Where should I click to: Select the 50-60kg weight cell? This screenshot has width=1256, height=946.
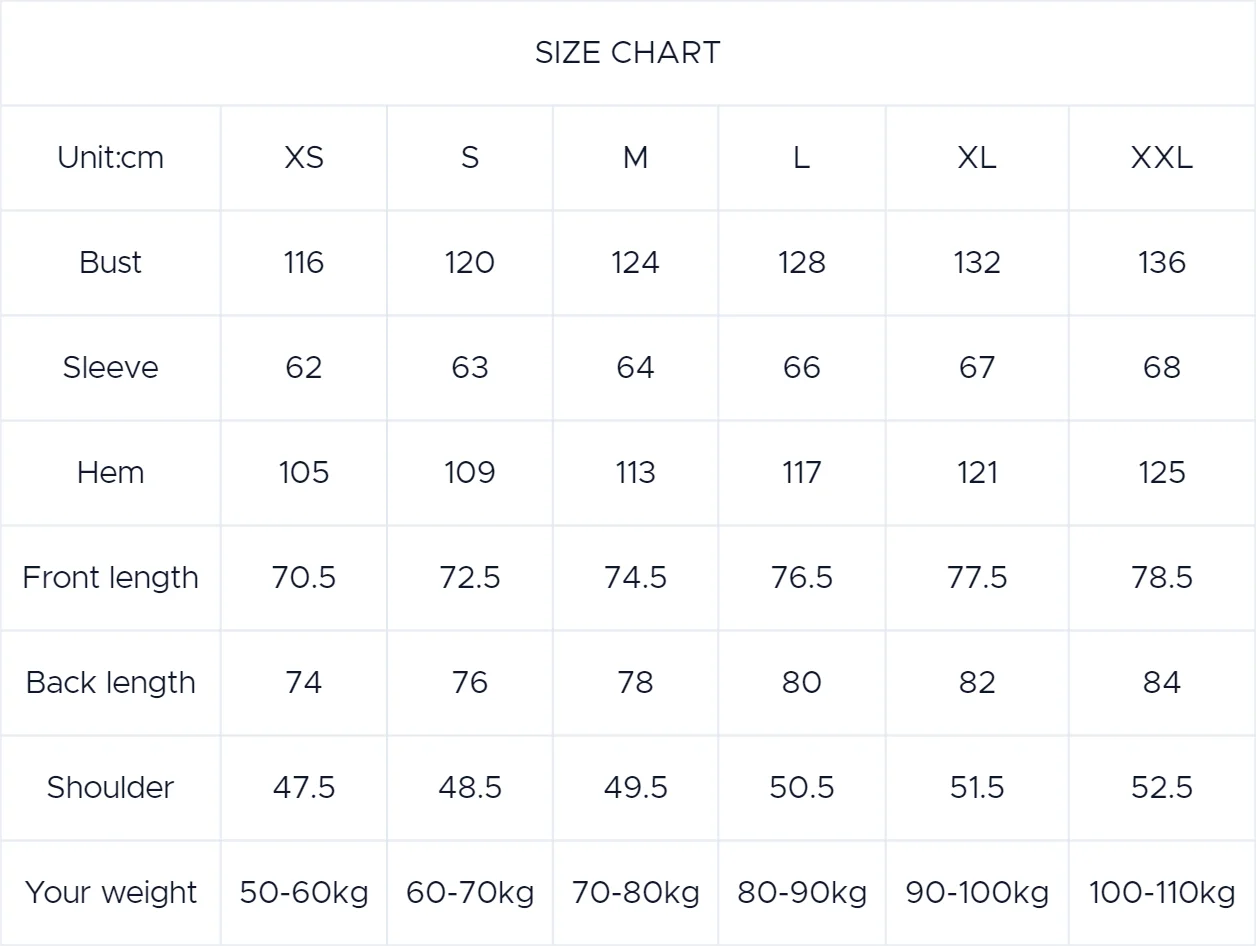304,893
